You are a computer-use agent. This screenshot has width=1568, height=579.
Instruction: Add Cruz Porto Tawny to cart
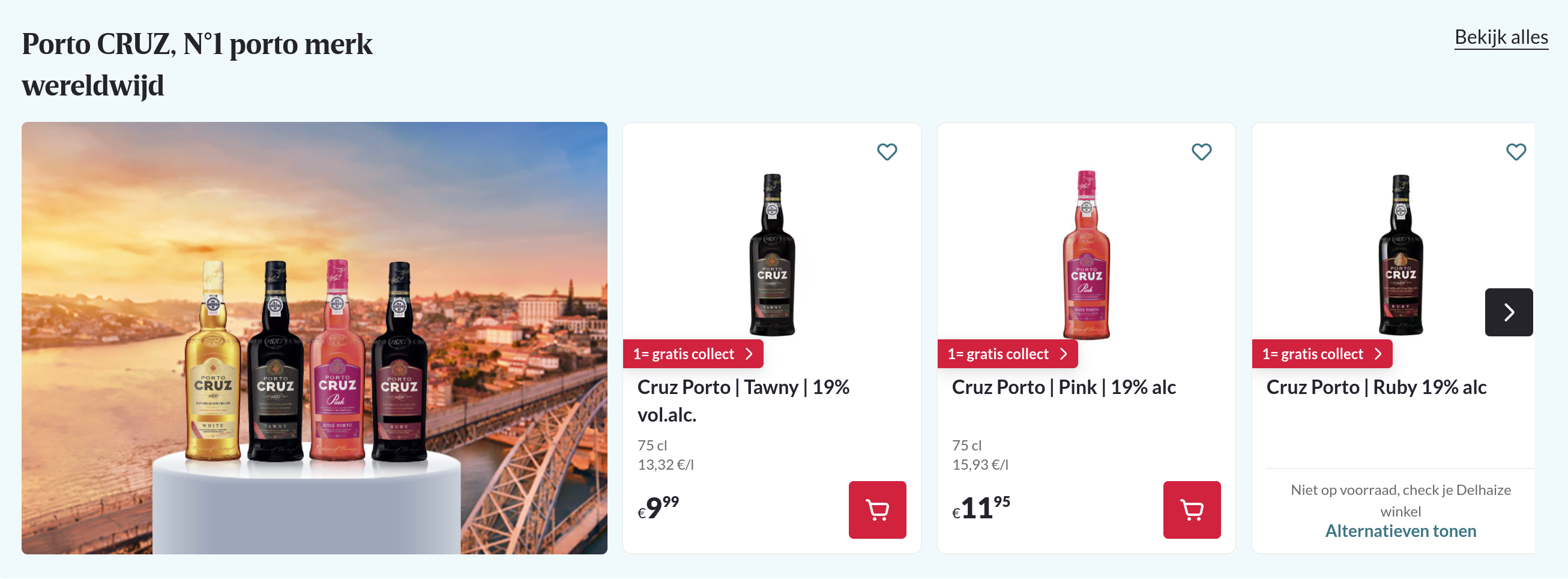pos(876,509)
